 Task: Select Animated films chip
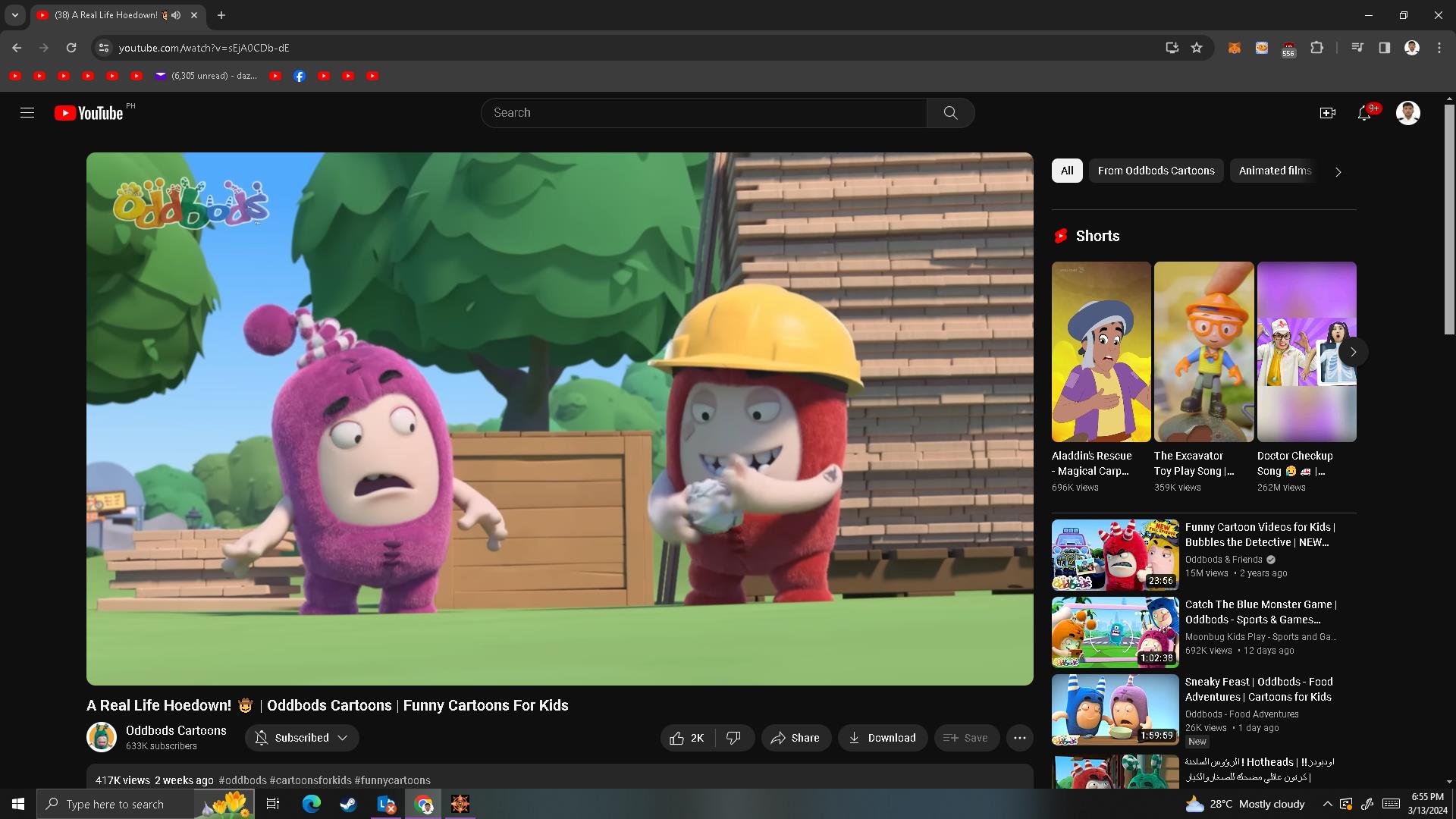pyautogui.click(x=1276, y=171)
